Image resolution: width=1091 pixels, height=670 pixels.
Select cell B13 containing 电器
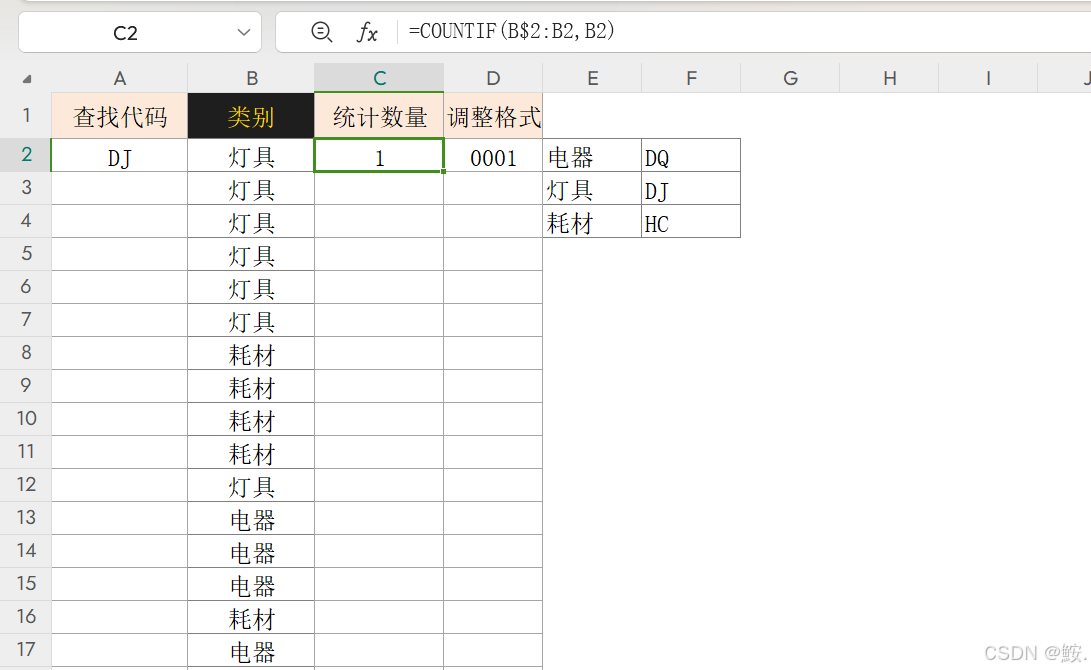click(251, 518)
